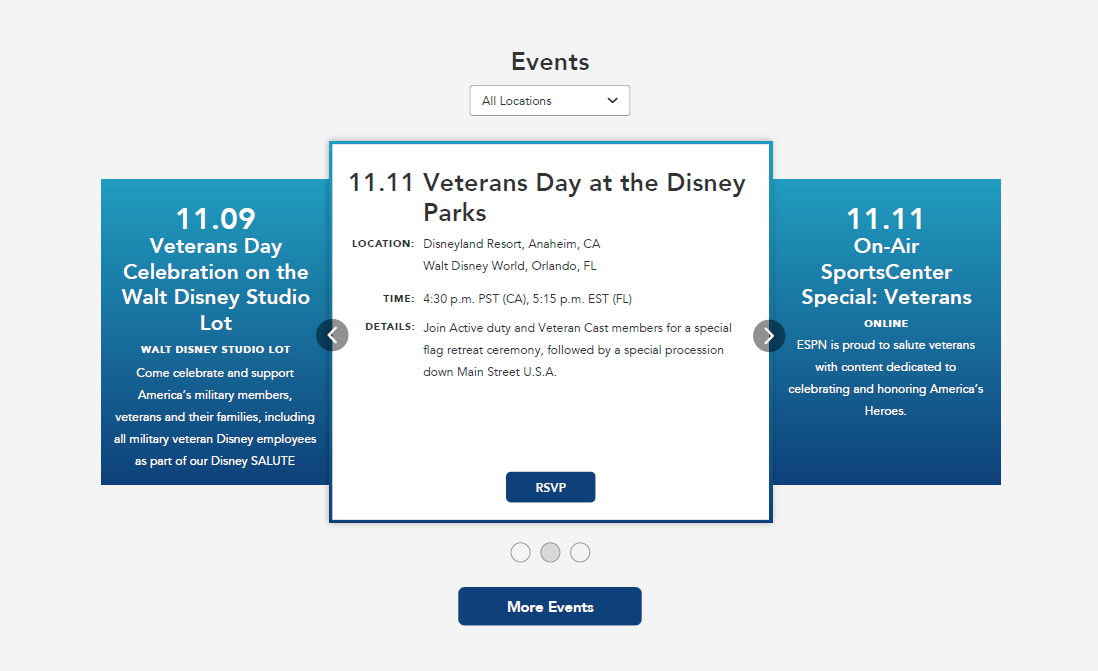The height and width of the screenshot is (671, 1098).
Task: Click the LOCATION label in the center card
Action: [x=383, y=244]
